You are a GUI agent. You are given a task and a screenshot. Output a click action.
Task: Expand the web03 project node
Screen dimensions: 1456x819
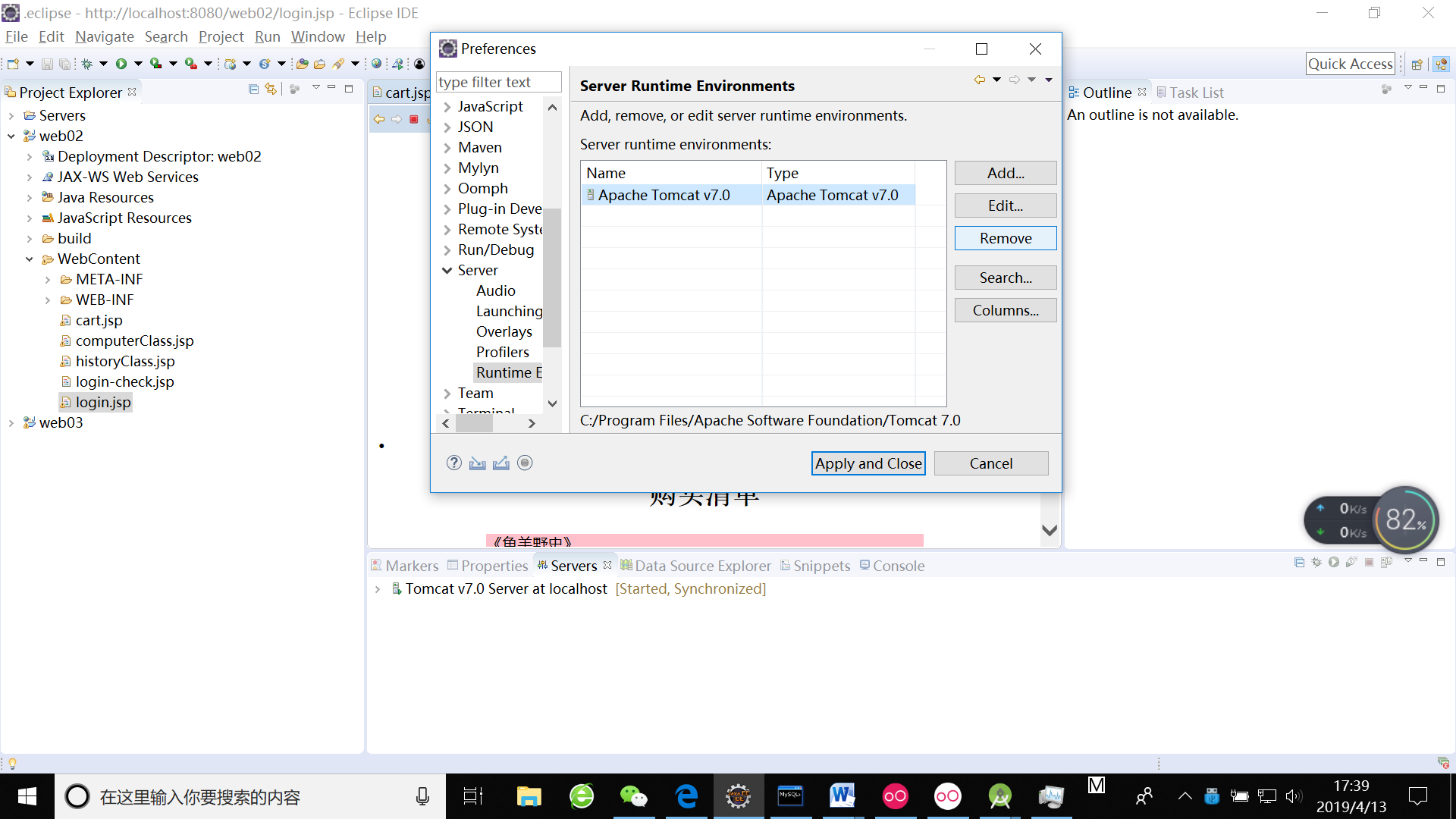tap(11, 423)
